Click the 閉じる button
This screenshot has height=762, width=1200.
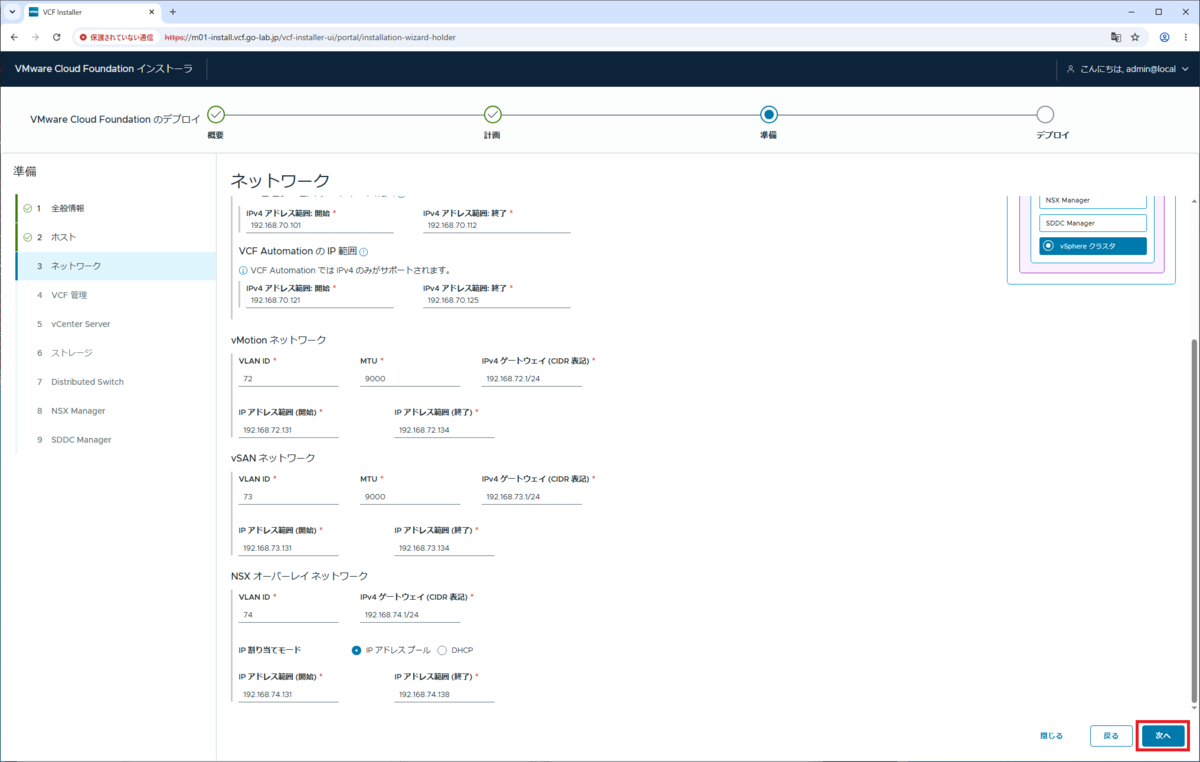coord(1051,735)
